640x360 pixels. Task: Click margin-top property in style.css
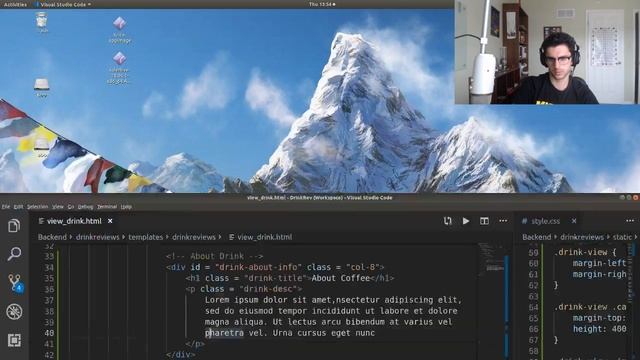[599, 318]
